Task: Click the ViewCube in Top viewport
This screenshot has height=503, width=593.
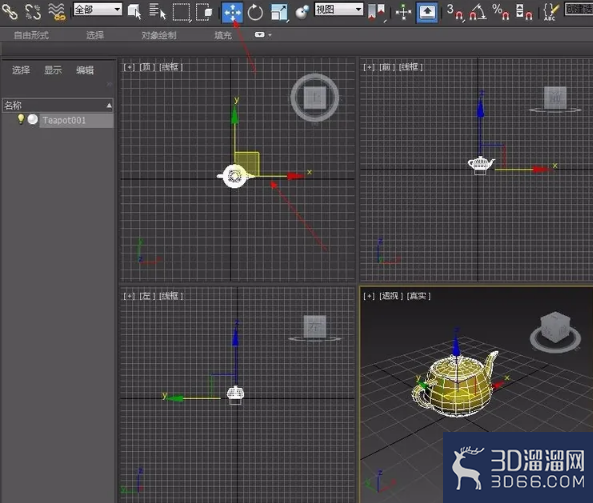Action: [315, 98]
